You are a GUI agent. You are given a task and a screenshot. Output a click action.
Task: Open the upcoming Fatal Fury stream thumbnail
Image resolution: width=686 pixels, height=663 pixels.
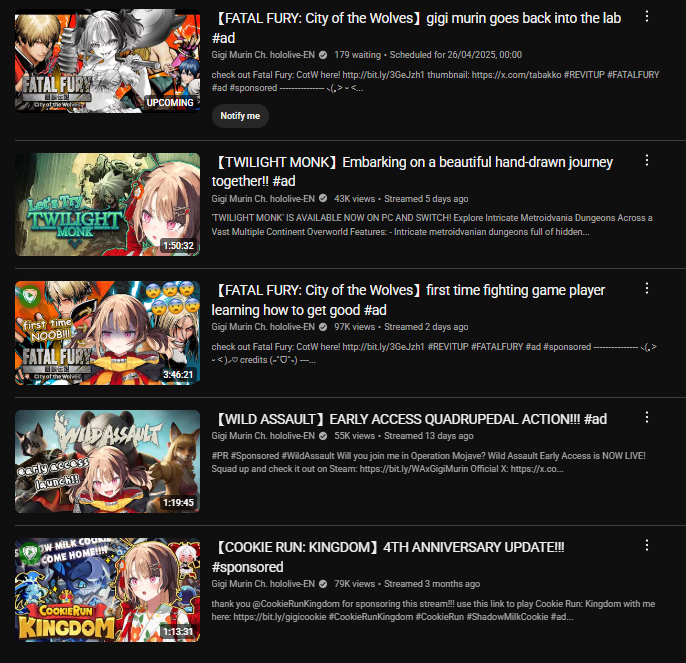tap(108, 61)
